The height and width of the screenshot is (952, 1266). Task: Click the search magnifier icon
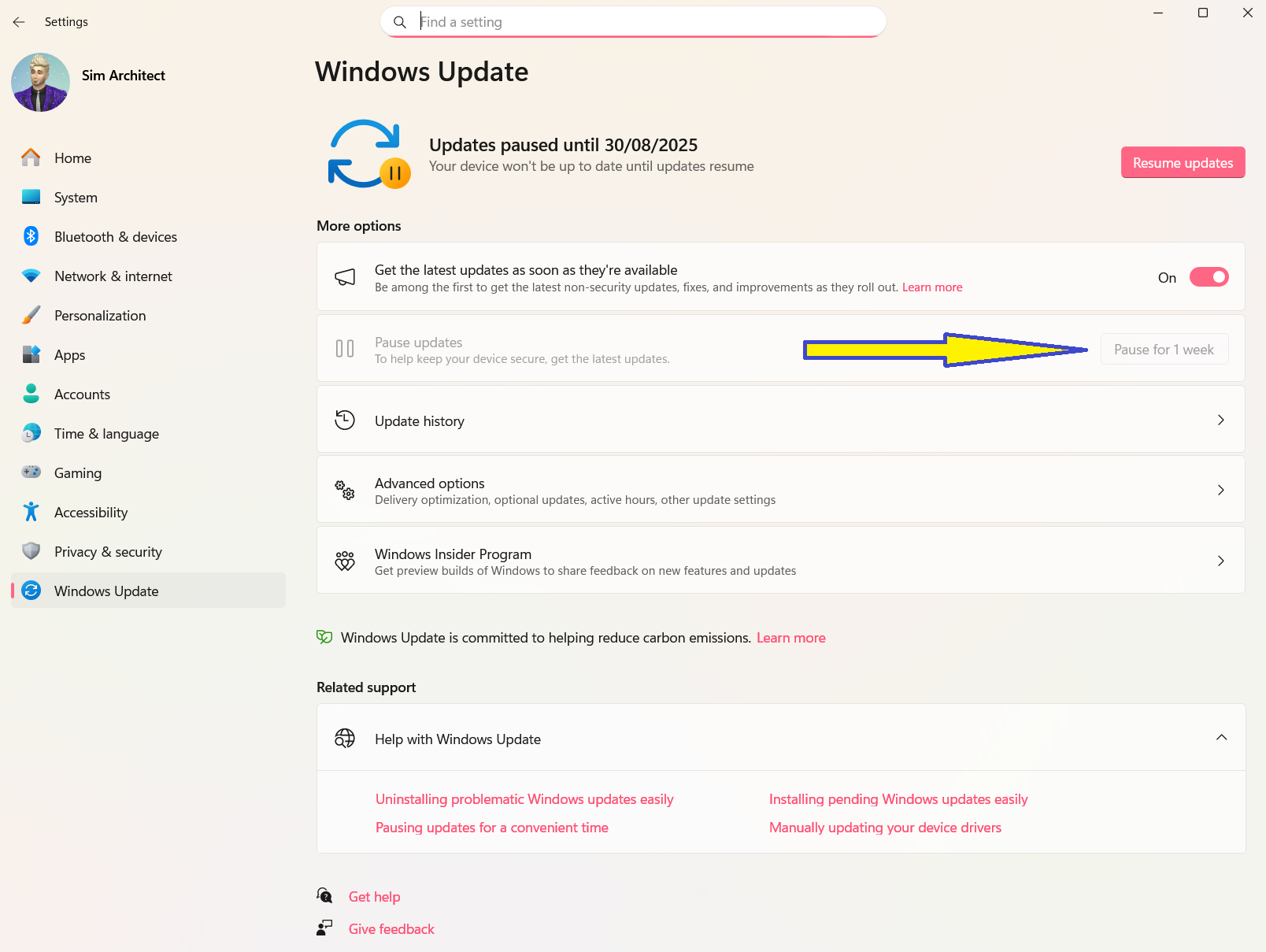[x=400, y=22]
